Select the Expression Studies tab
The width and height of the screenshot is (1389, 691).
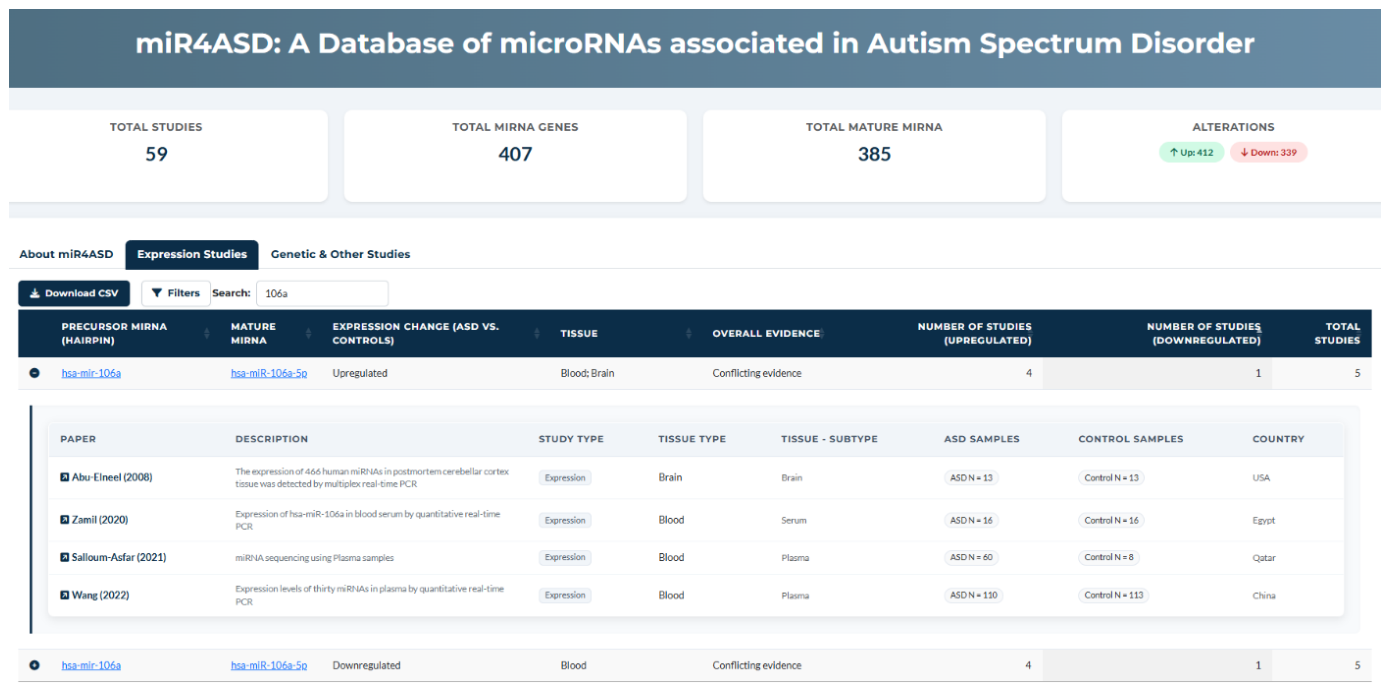click(192, 254)
